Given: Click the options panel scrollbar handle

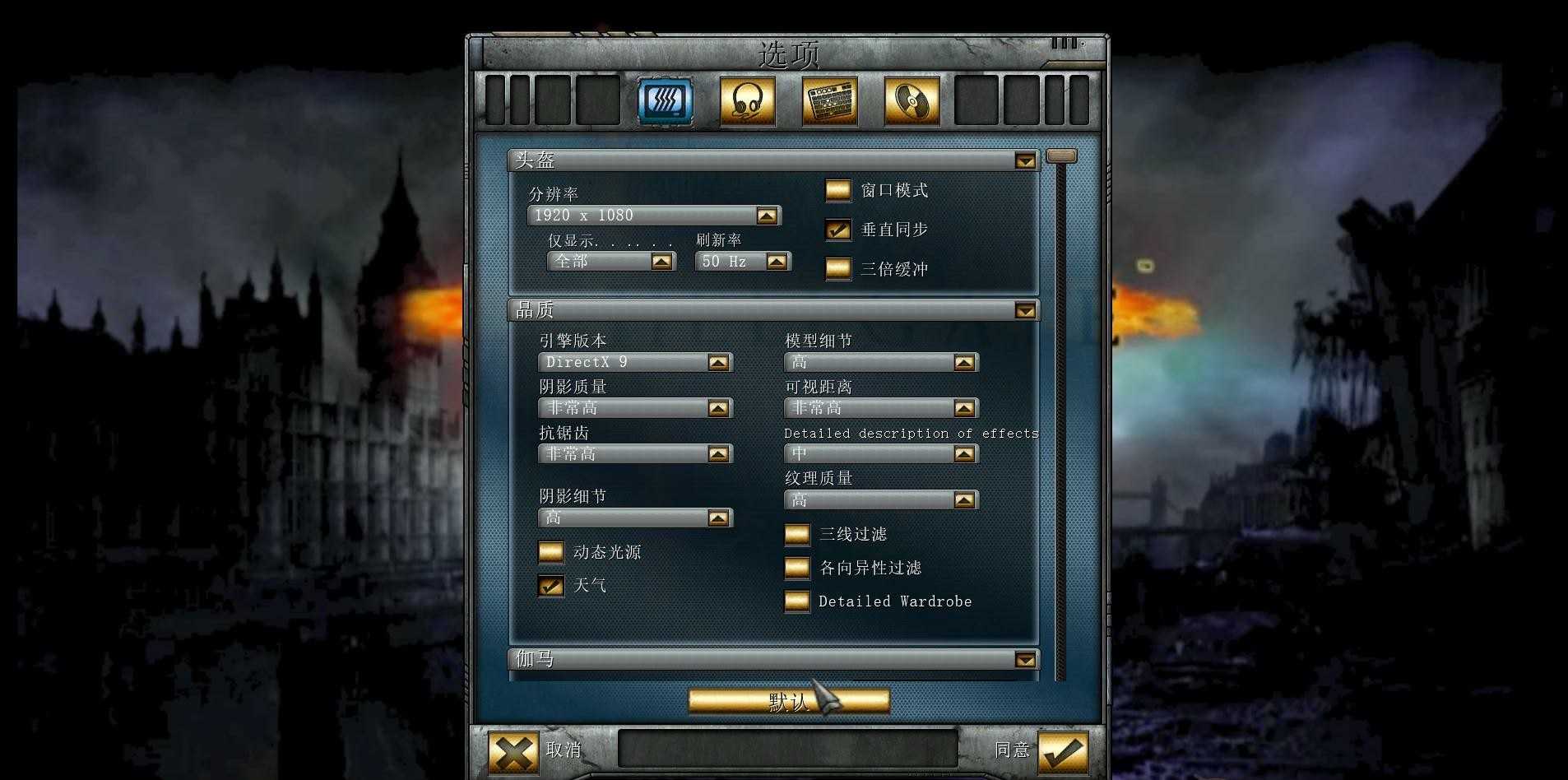Looking at the screenshot, I should pos(1061,156).
